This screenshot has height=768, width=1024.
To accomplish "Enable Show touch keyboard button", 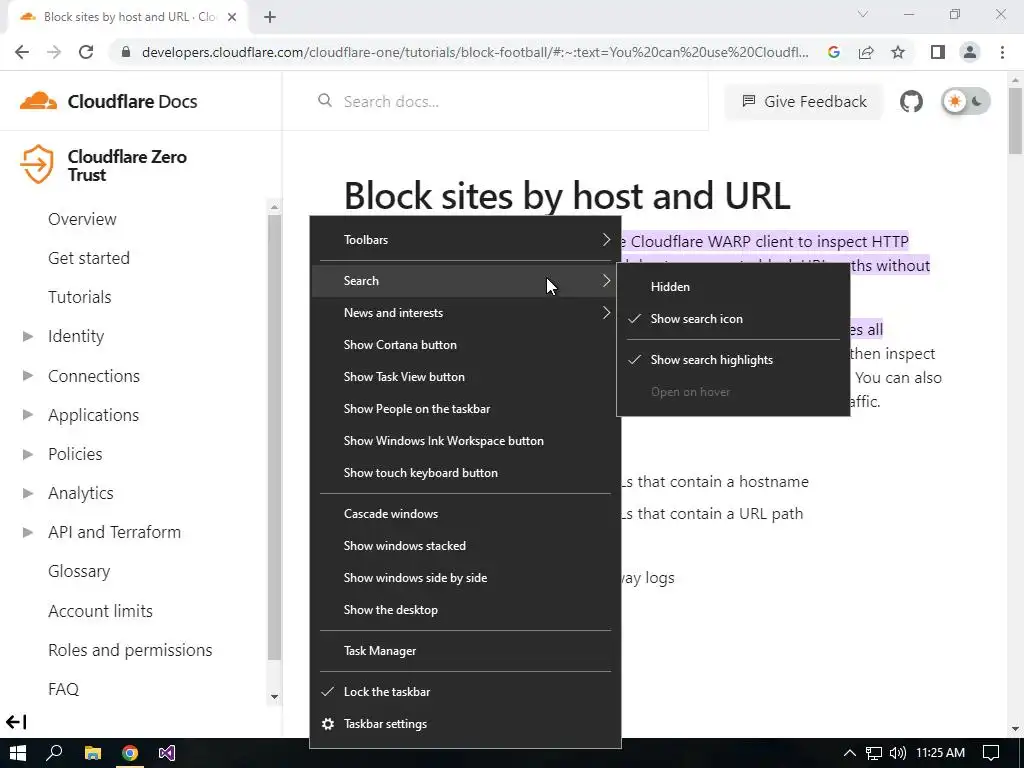I will click(465, 473).
